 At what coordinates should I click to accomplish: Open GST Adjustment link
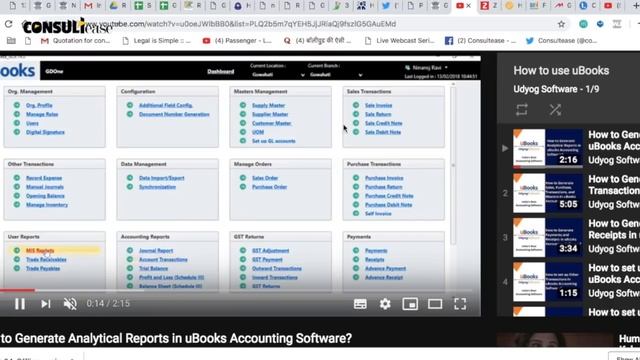271,251
